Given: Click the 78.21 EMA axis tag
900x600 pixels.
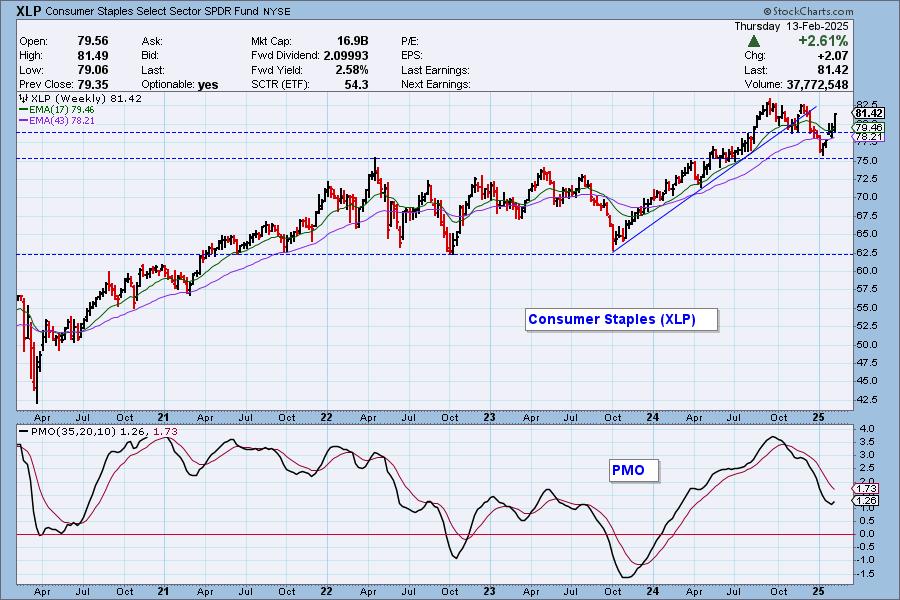Looking at the screenshot, I should (869, 137).
